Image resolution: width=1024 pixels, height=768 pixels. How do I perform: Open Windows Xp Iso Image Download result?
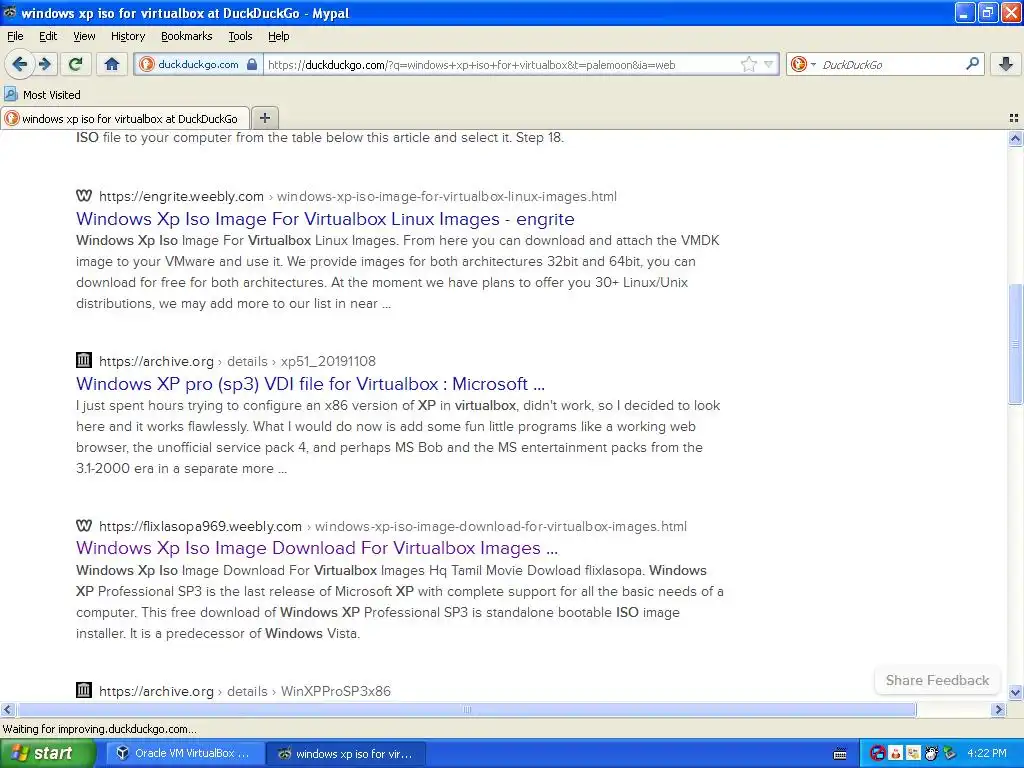point(317,548)
